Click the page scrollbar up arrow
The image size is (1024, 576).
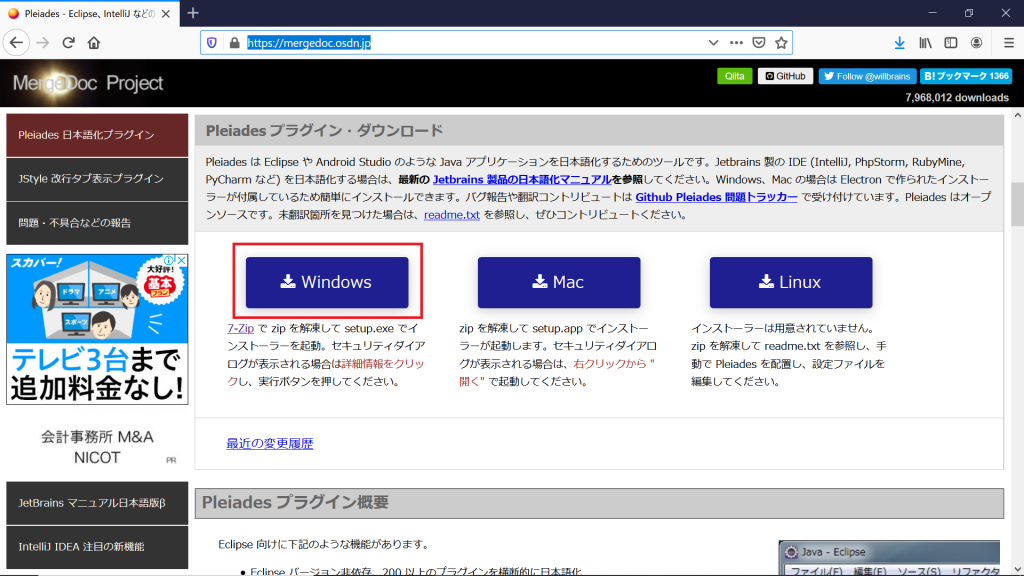point(1017,116)
